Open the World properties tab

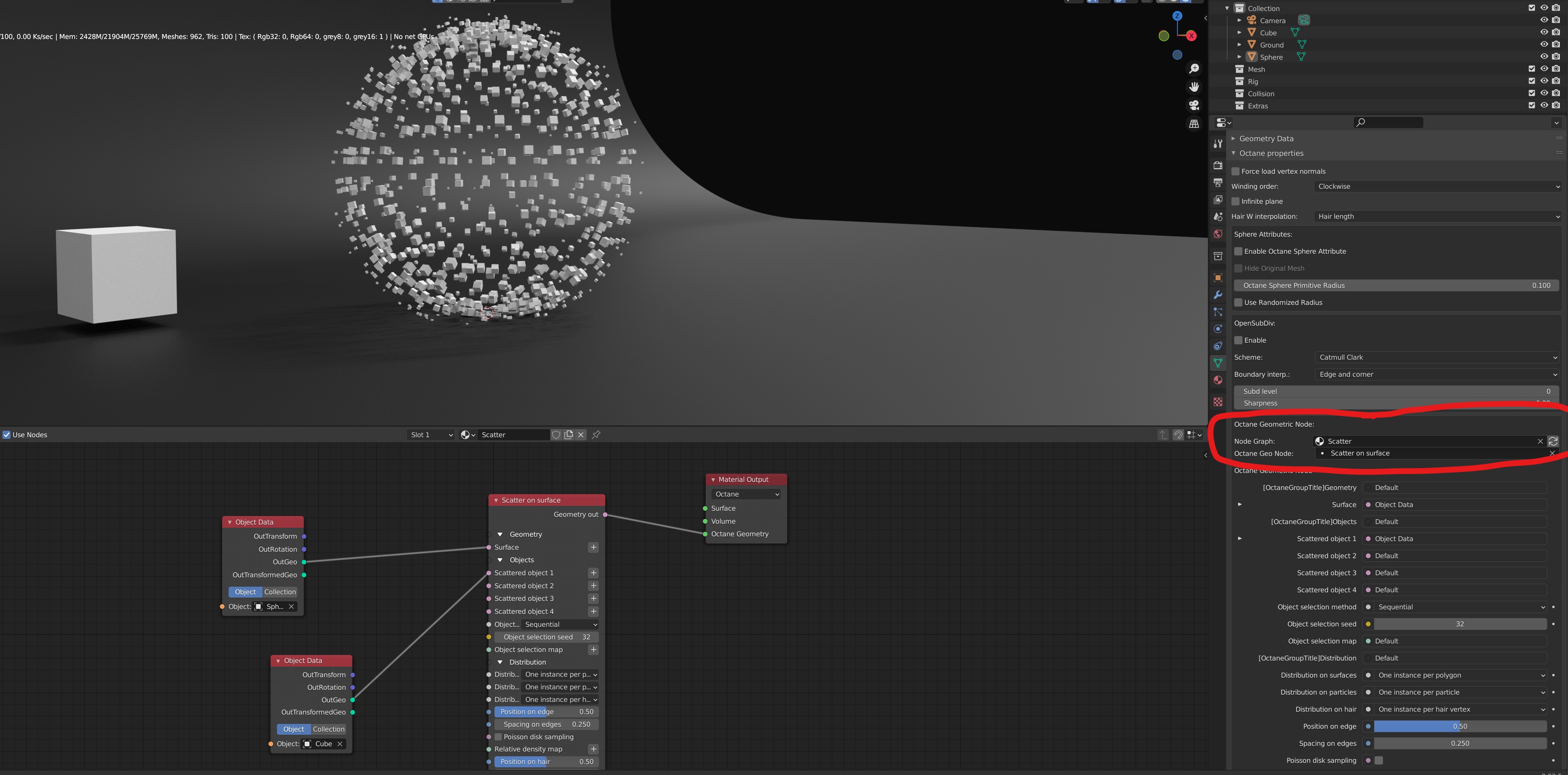point(1217,234)
